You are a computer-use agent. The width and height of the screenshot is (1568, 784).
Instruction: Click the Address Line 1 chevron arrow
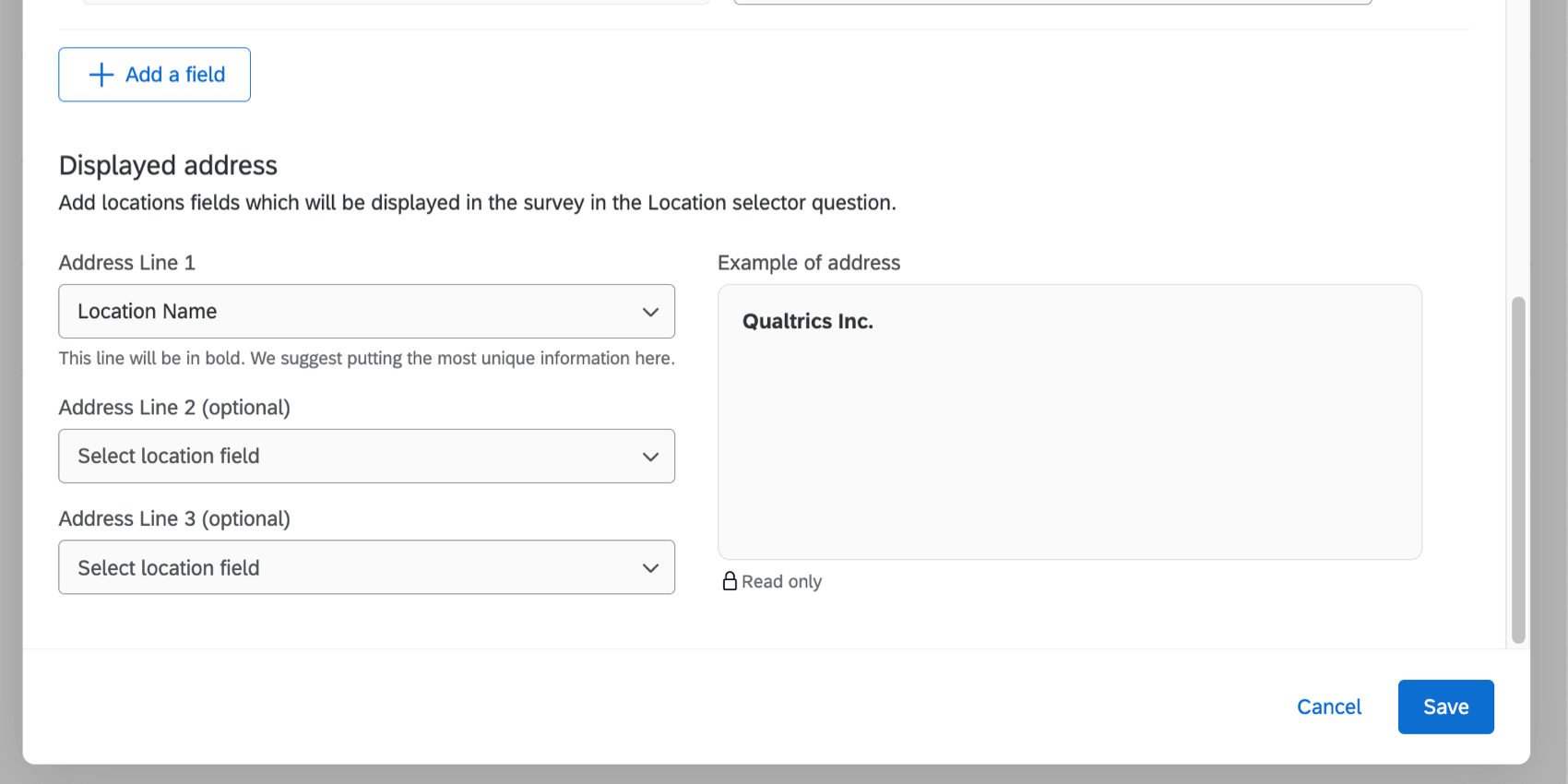(x=650, y=312)
